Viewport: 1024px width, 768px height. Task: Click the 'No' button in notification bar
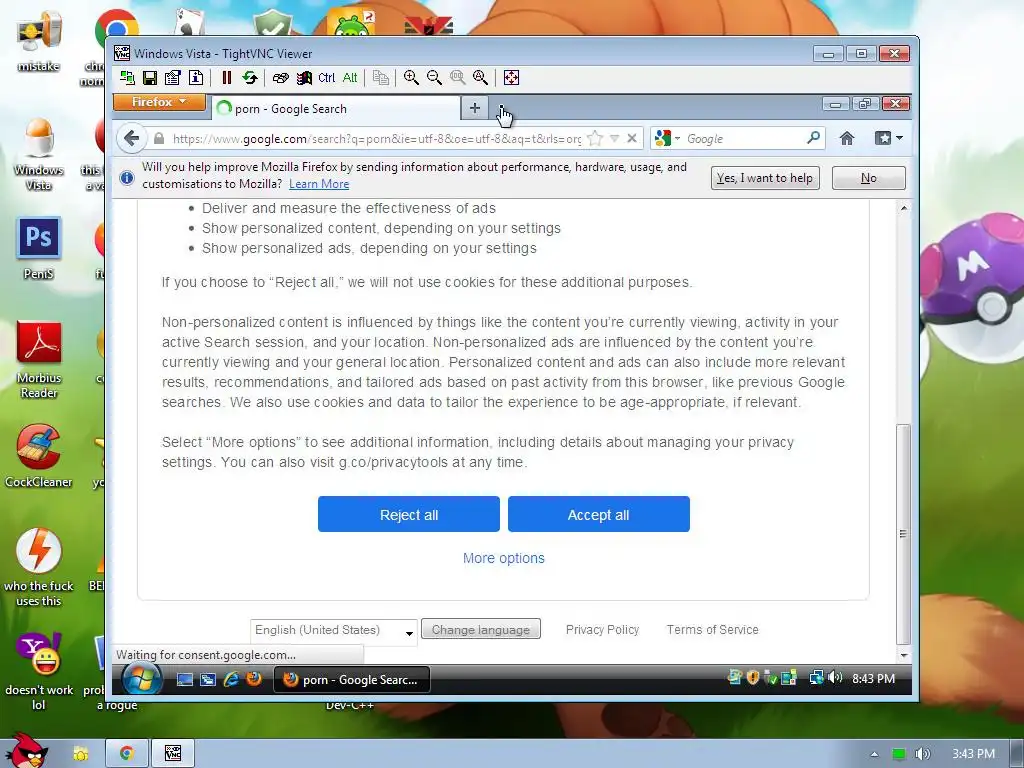(869, 178)
